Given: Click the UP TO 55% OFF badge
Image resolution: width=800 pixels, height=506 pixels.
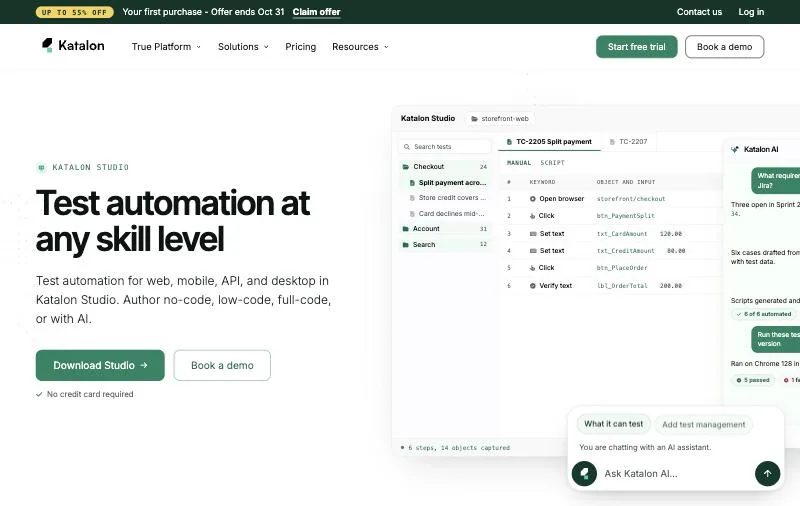Looking at the screenshot, I should (74, 12).
